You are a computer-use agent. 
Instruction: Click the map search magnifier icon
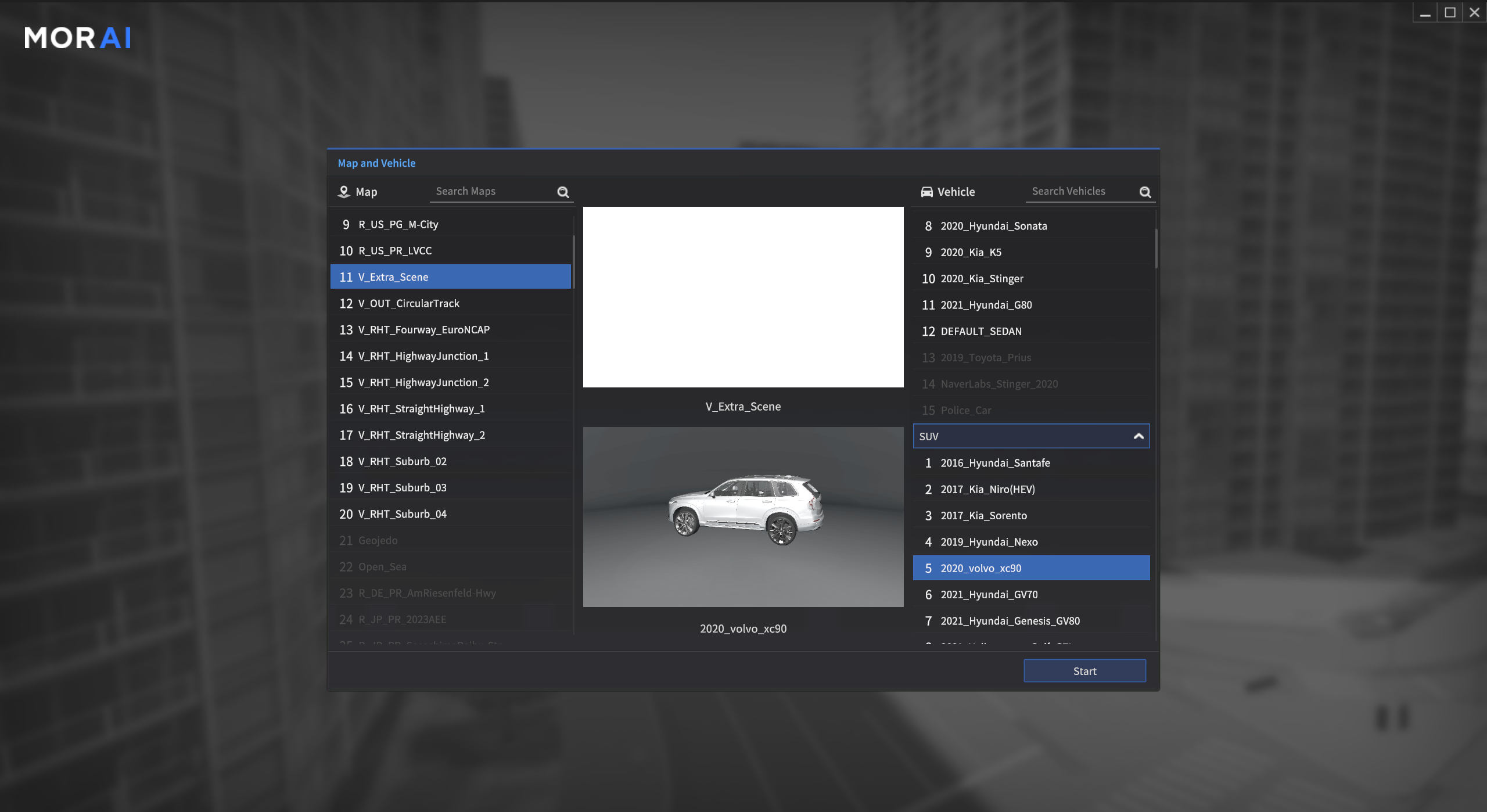pos(563,192)
